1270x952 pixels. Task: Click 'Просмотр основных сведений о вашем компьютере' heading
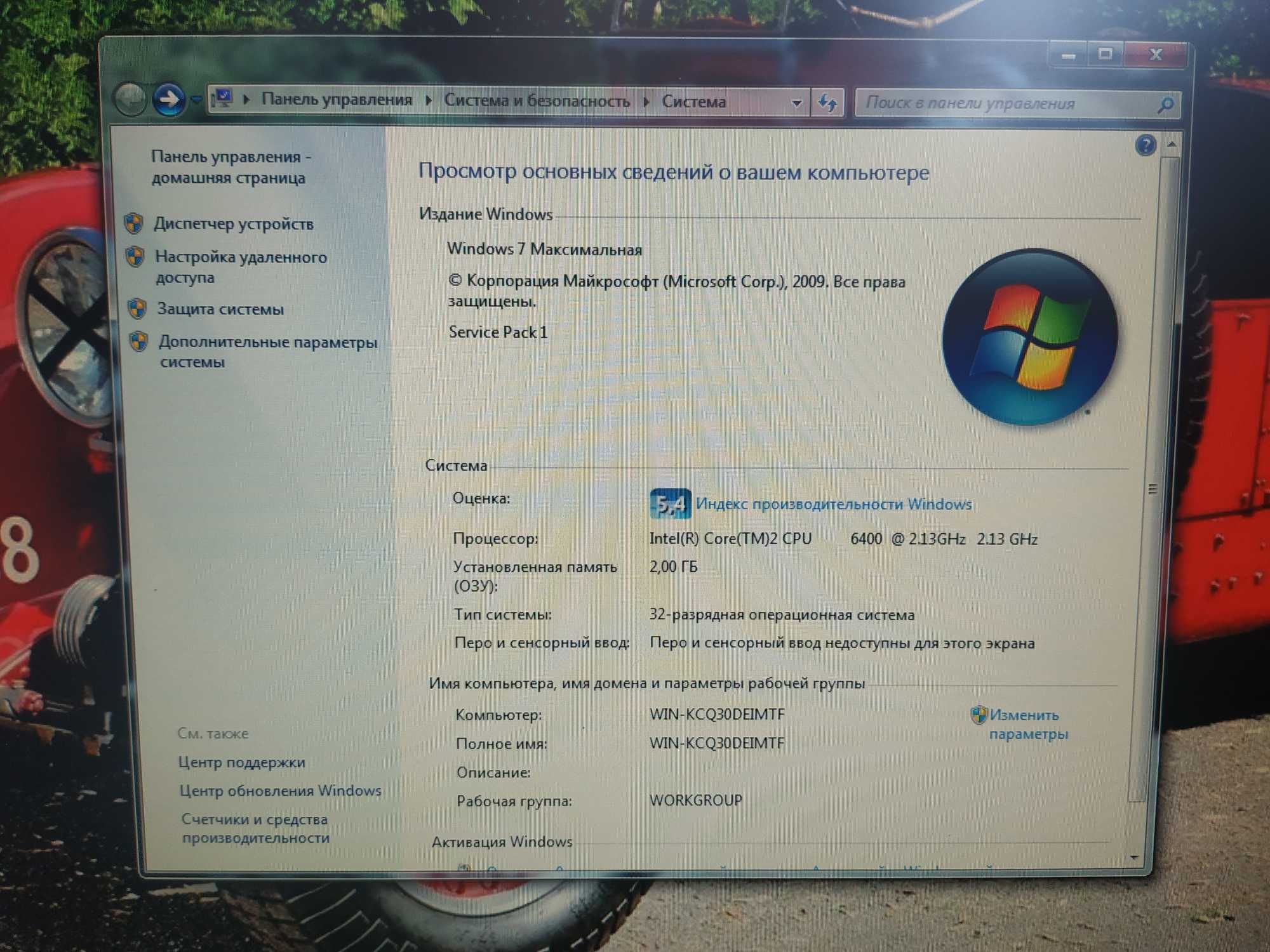tap(673, 172)
